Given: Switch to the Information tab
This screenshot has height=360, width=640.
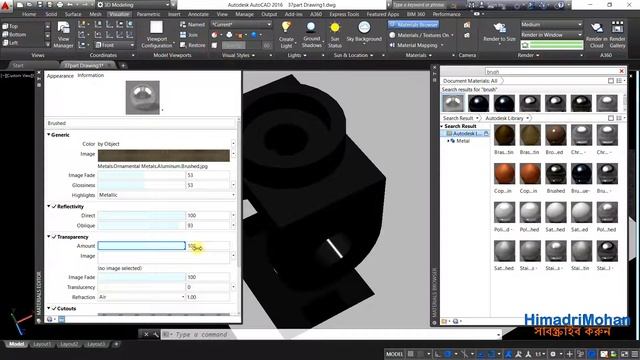Looking at the screenshot, I should pos(91,76).
